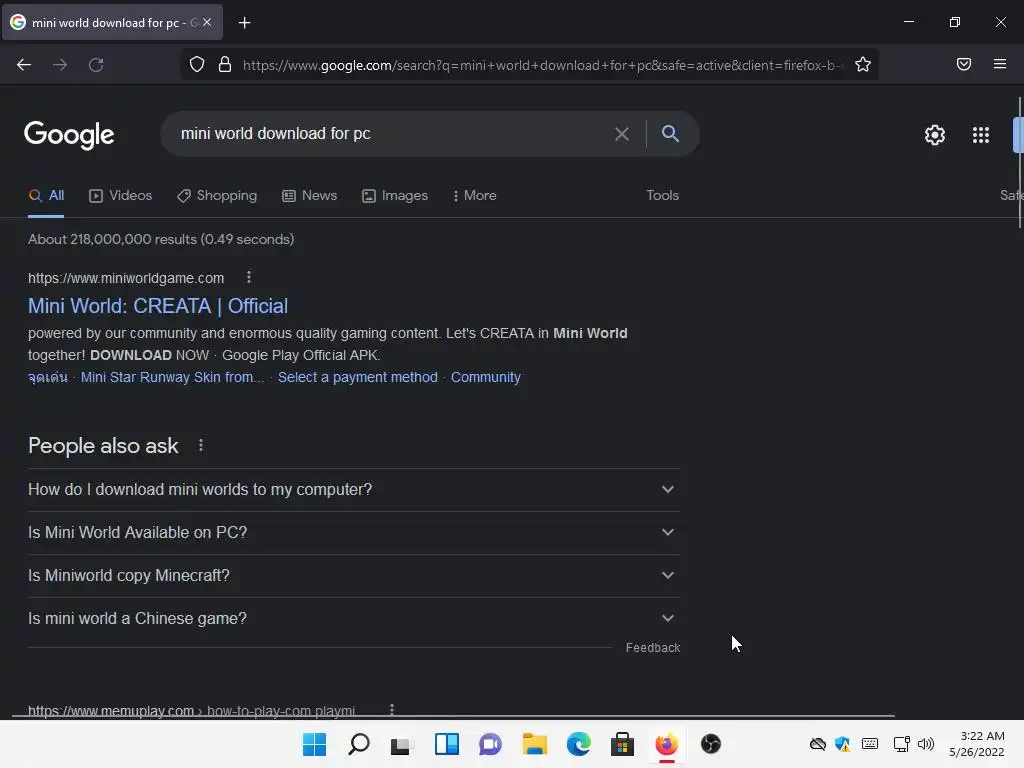Go to the Google logo homepage
The height and width of the screenshot is (768, 1024).
(x=69, y=135)
